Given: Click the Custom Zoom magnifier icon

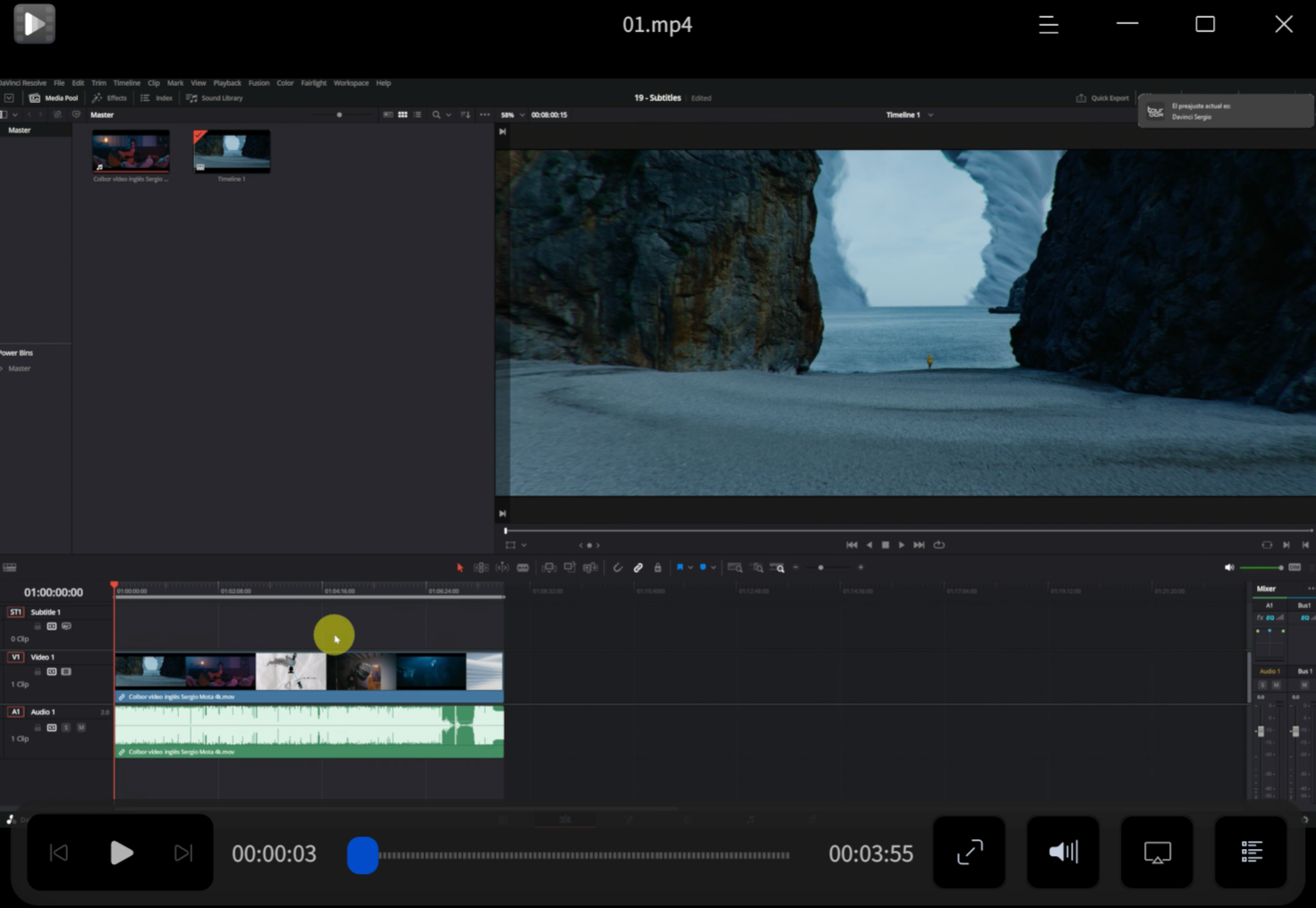Looking at the screenshot, I should (777, 568).
